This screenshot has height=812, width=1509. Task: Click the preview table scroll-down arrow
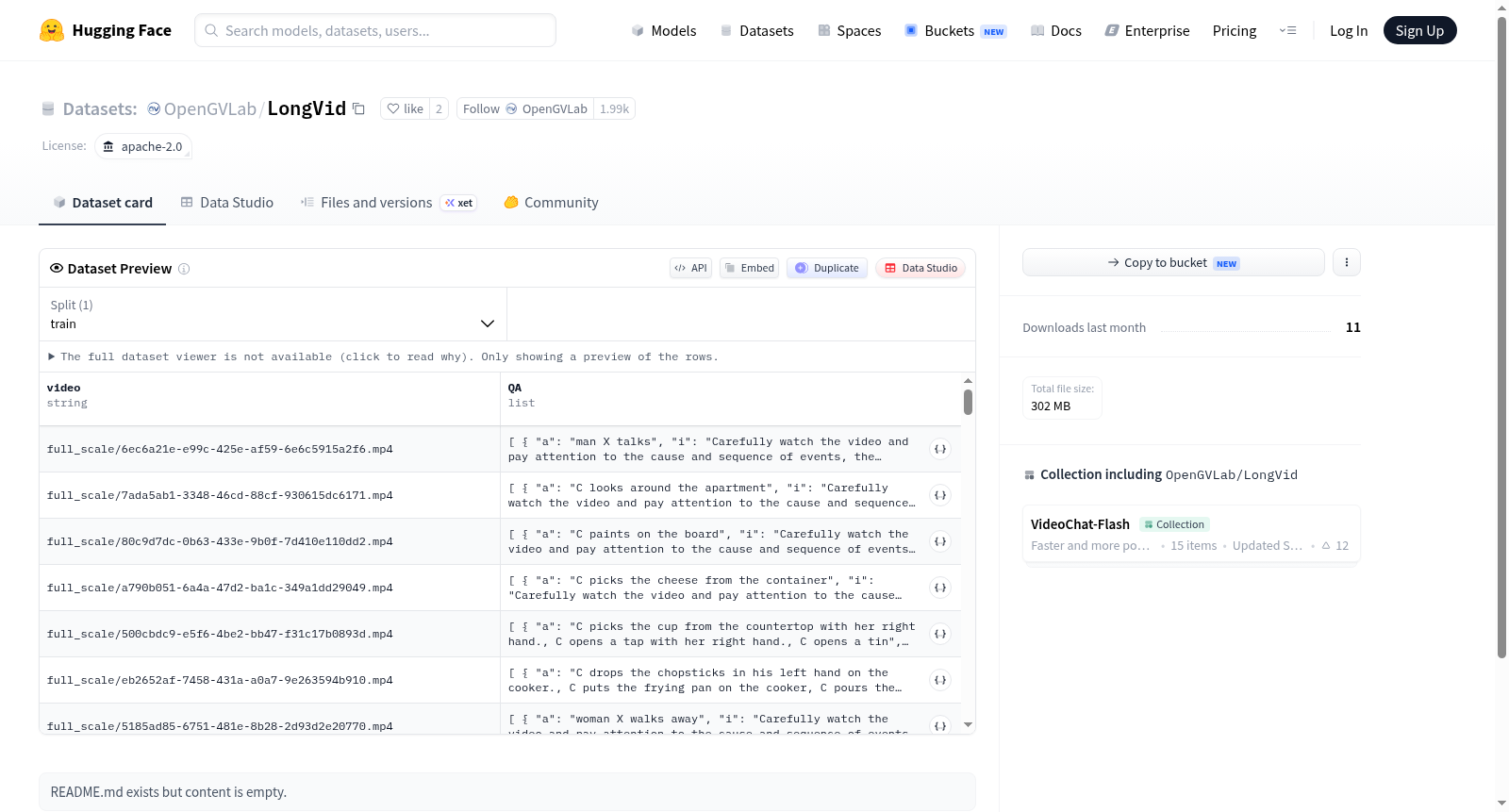pyautogui.click(x=968, y=725)
